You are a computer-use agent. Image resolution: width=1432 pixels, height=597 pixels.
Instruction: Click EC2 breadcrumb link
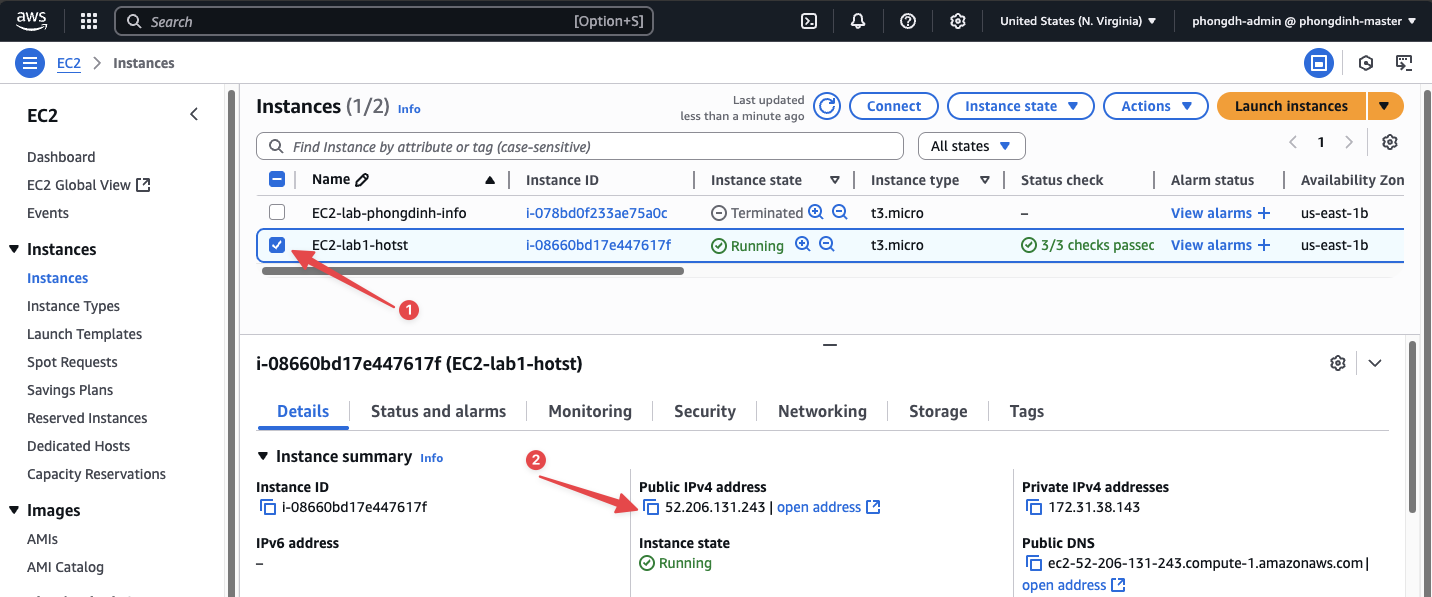[69, 63]
